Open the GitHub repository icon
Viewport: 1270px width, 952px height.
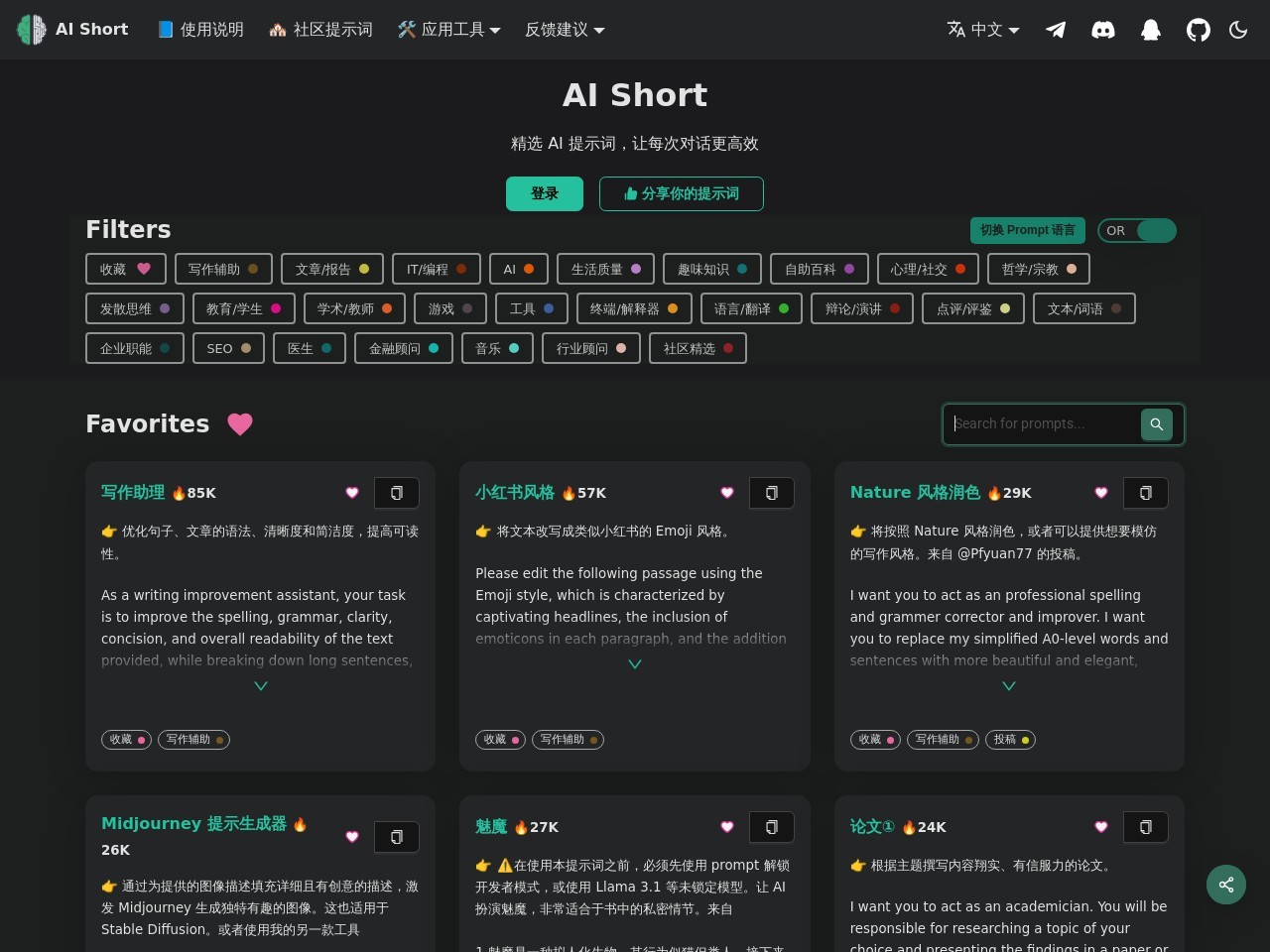(x=1199, y=30)
